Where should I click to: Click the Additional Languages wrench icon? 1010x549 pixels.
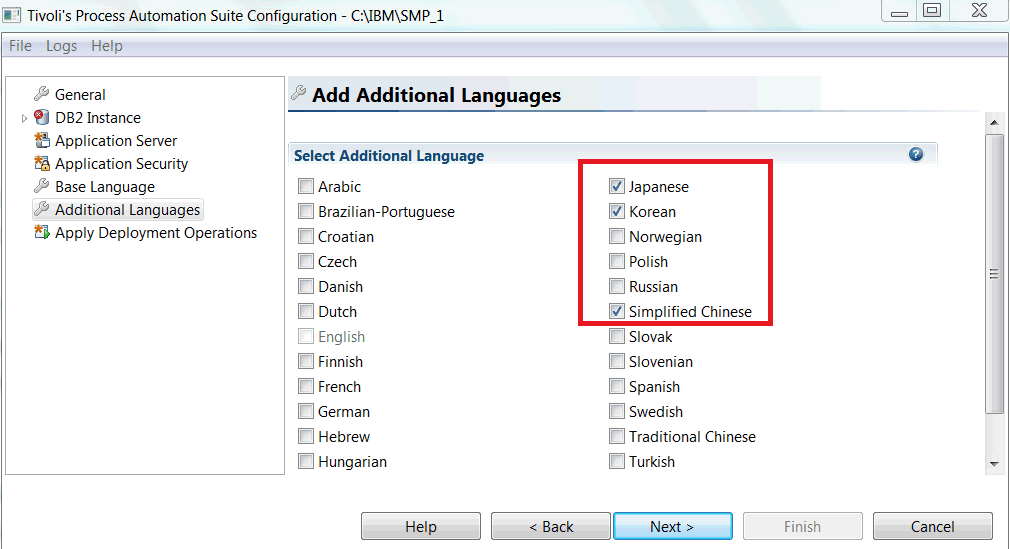[x=41, y=209]
